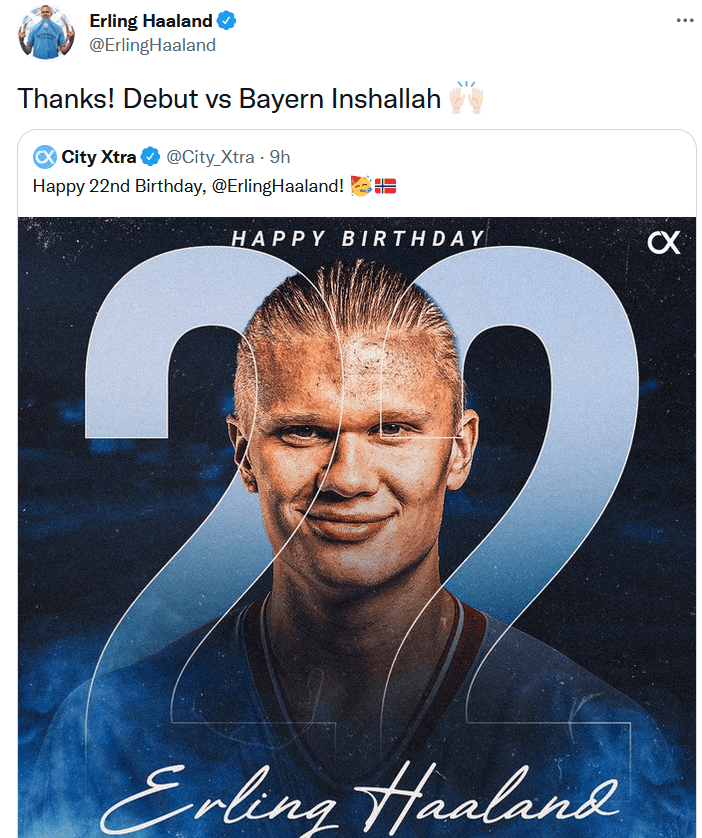Viewport: 702px width, 838px height.
Task: Click Erling Haaland's profile avatar
Action: click(x=44, y=32)
